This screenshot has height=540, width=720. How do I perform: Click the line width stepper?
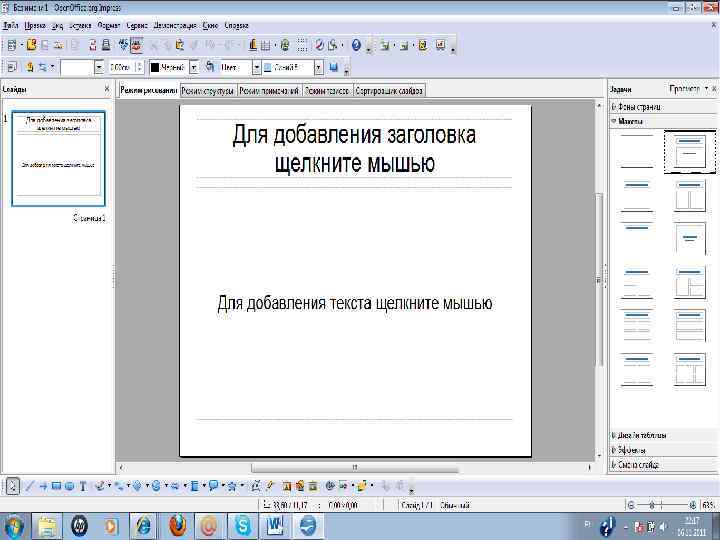(x=140, y=68)
